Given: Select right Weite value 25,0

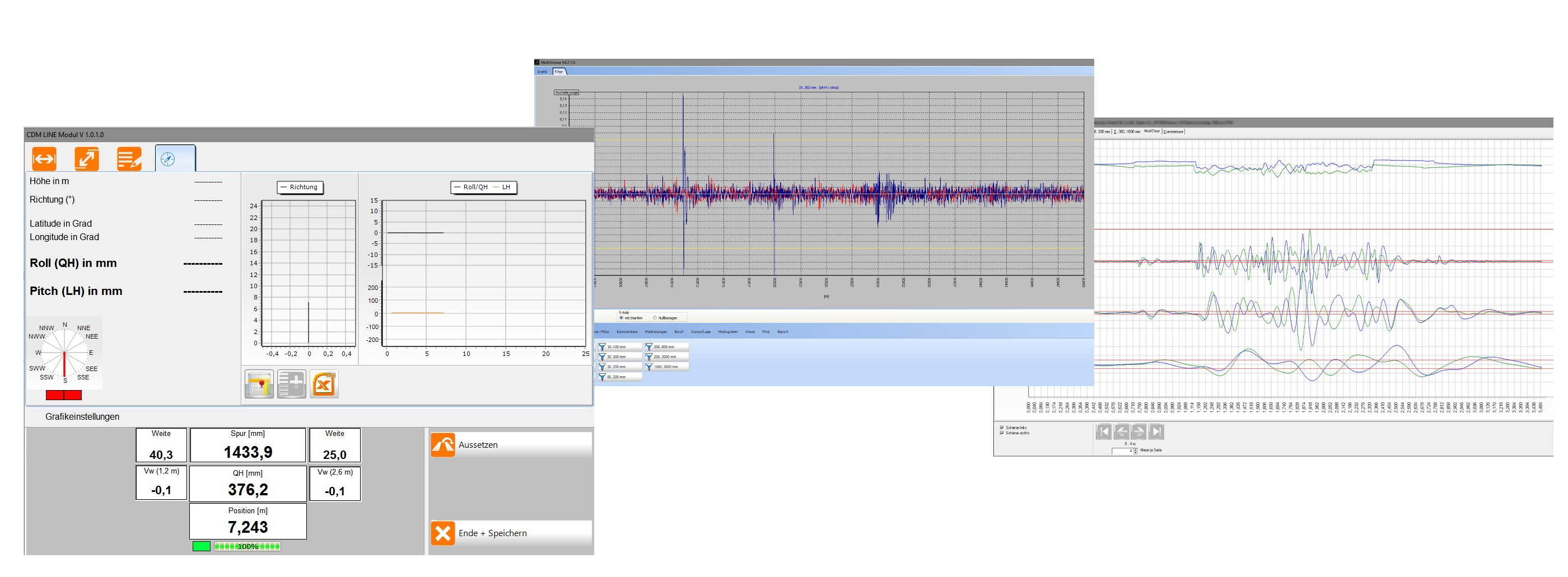Looking at the screenshot, I should 335,456.
